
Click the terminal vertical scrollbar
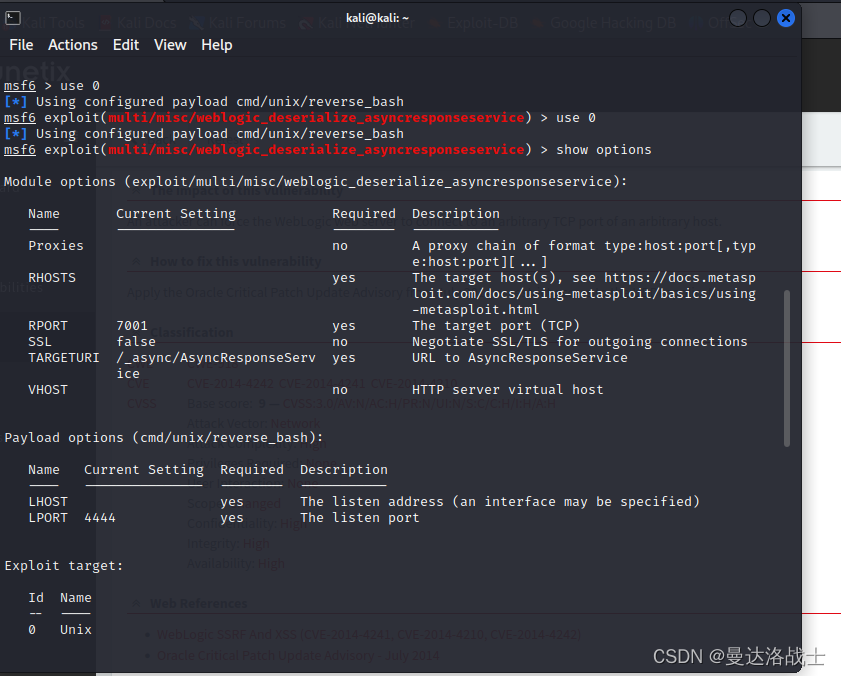[787, 368]
